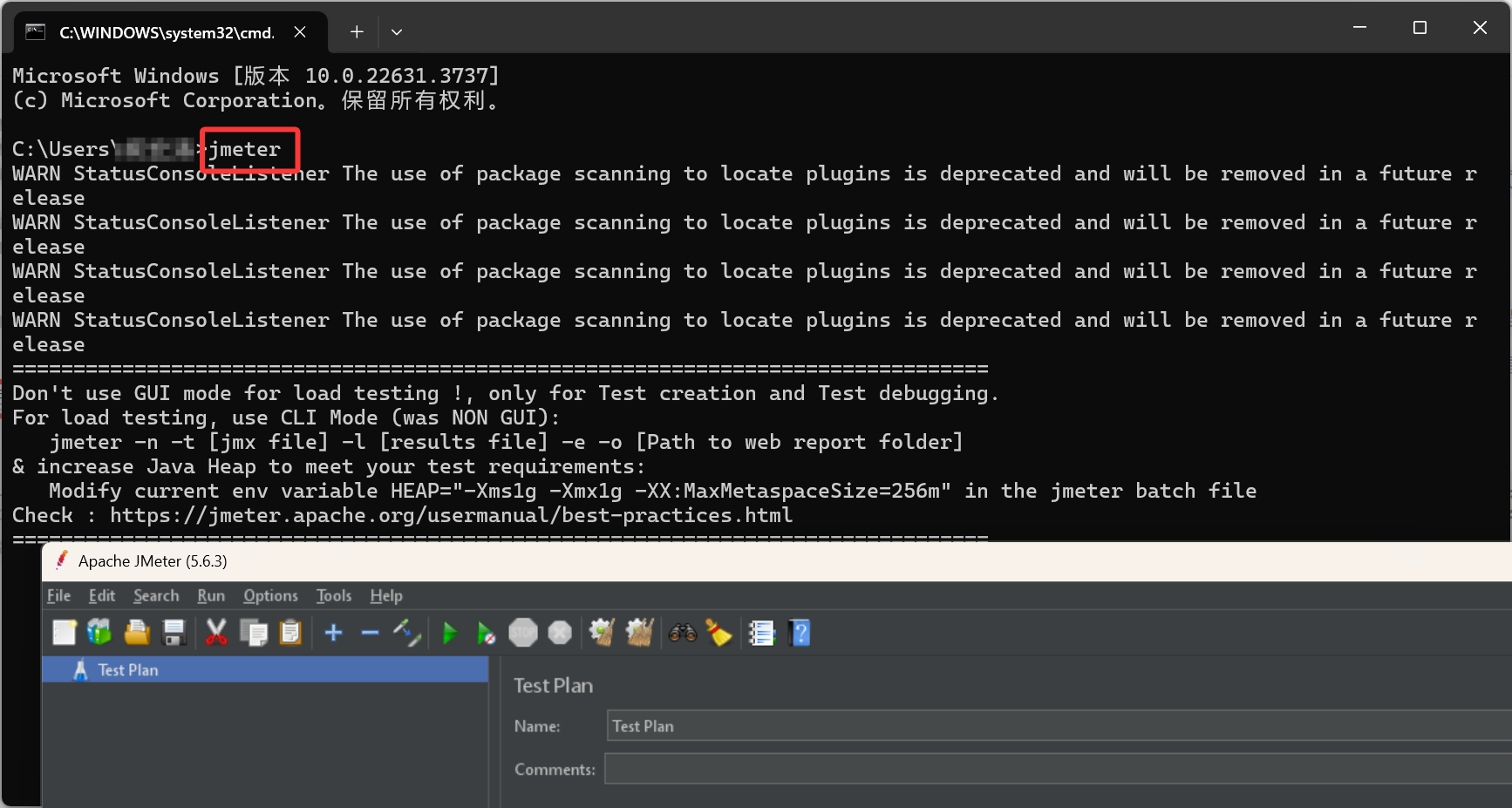Collapse all nodes with minus icon

click(370, 633)
